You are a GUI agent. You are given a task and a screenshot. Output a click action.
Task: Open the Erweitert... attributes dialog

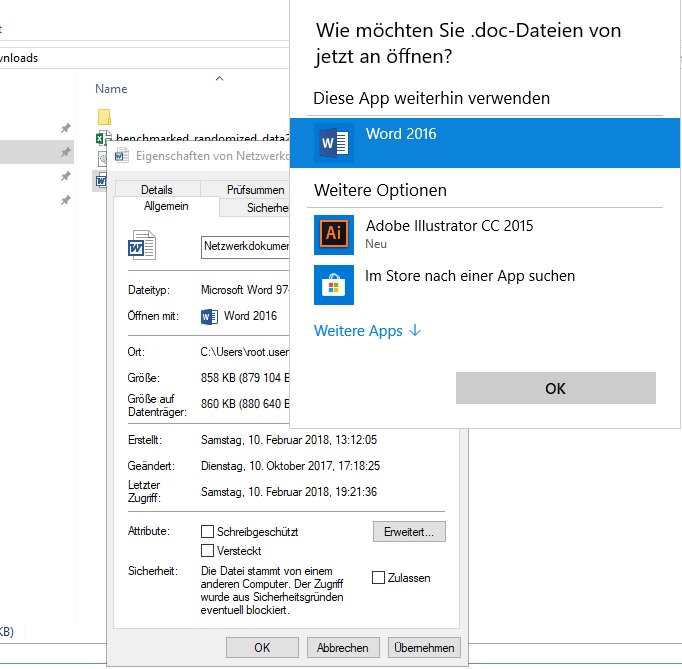tap(409, 532)
